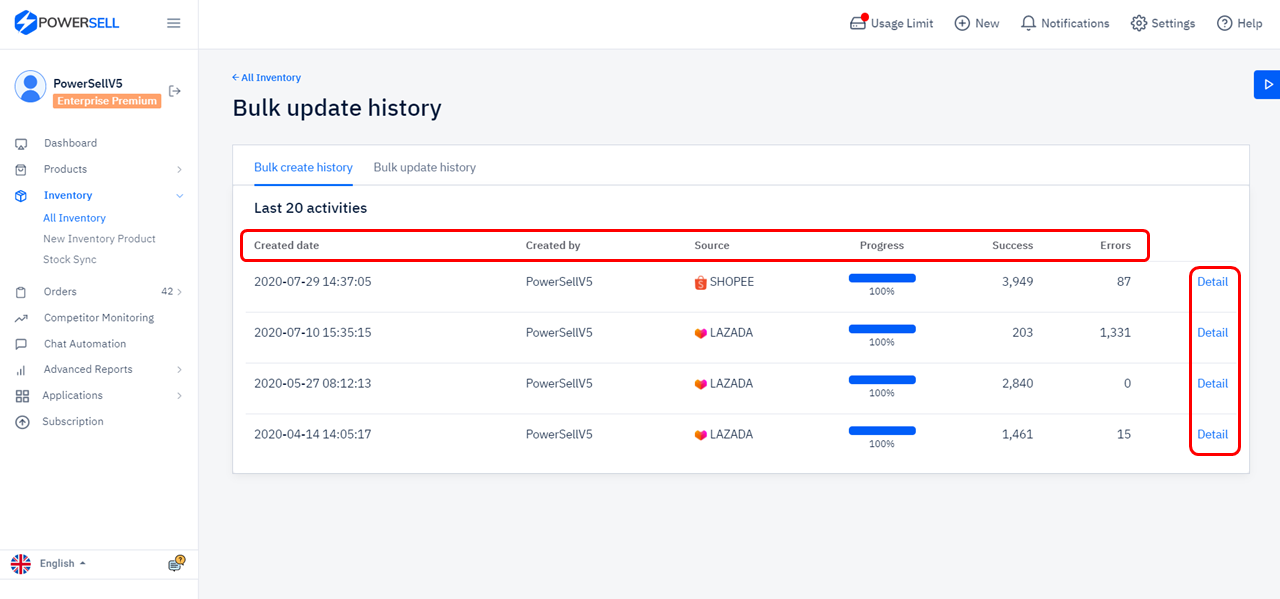Open Competitor Monitoring in sidebar
The height and width of the screenshot is (599, 1280).
coord(99,318)
